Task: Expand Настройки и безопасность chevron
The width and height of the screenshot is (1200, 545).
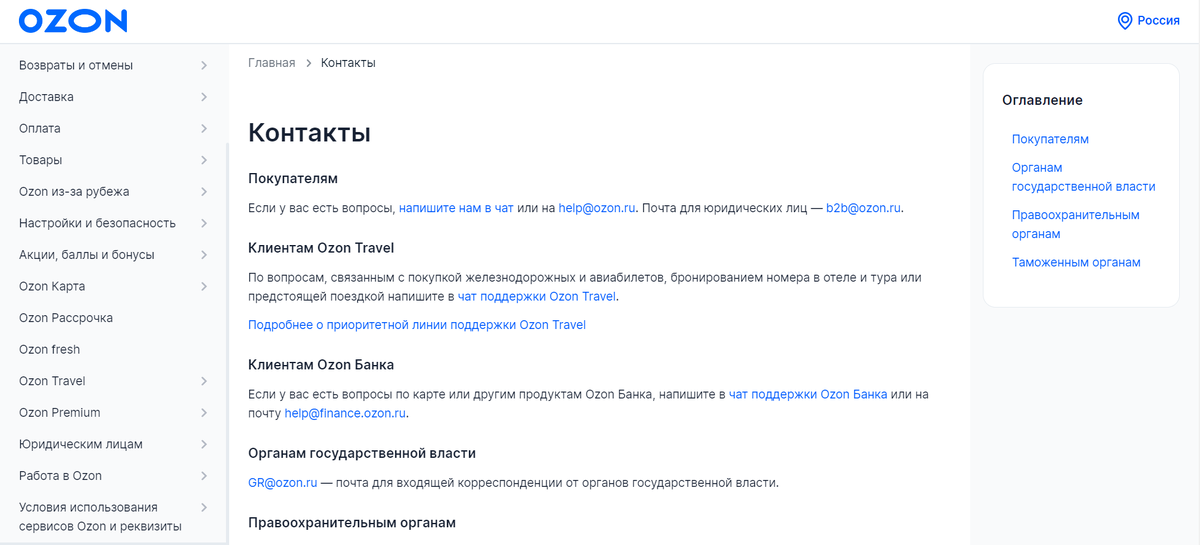Action: (204, 223)
